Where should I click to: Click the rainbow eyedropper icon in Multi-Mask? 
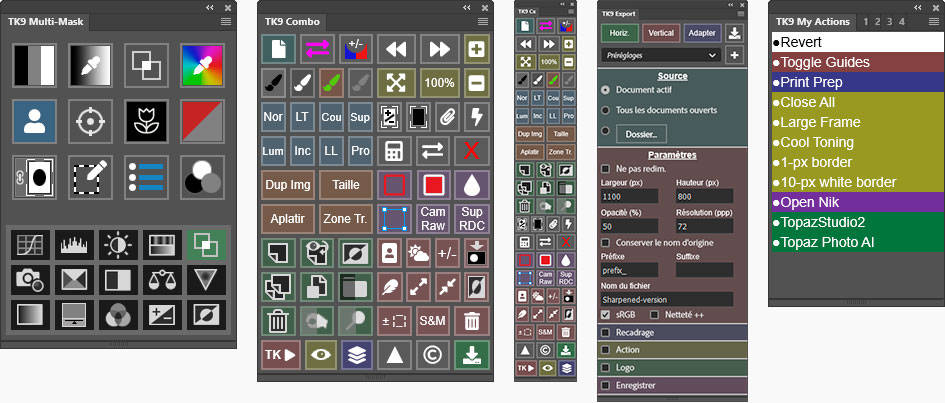coord(202,67)
